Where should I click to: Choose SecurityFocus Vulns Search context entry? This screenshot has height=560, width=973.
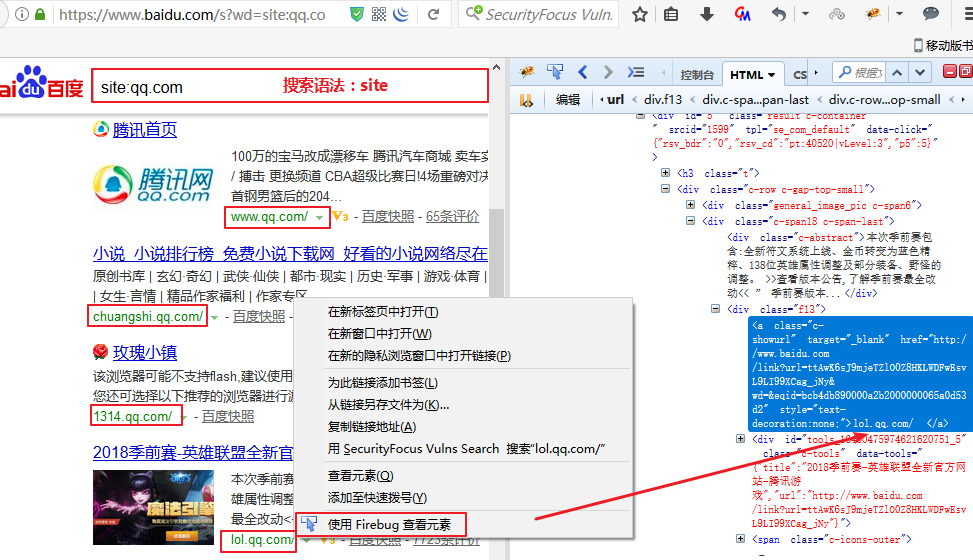464,448
